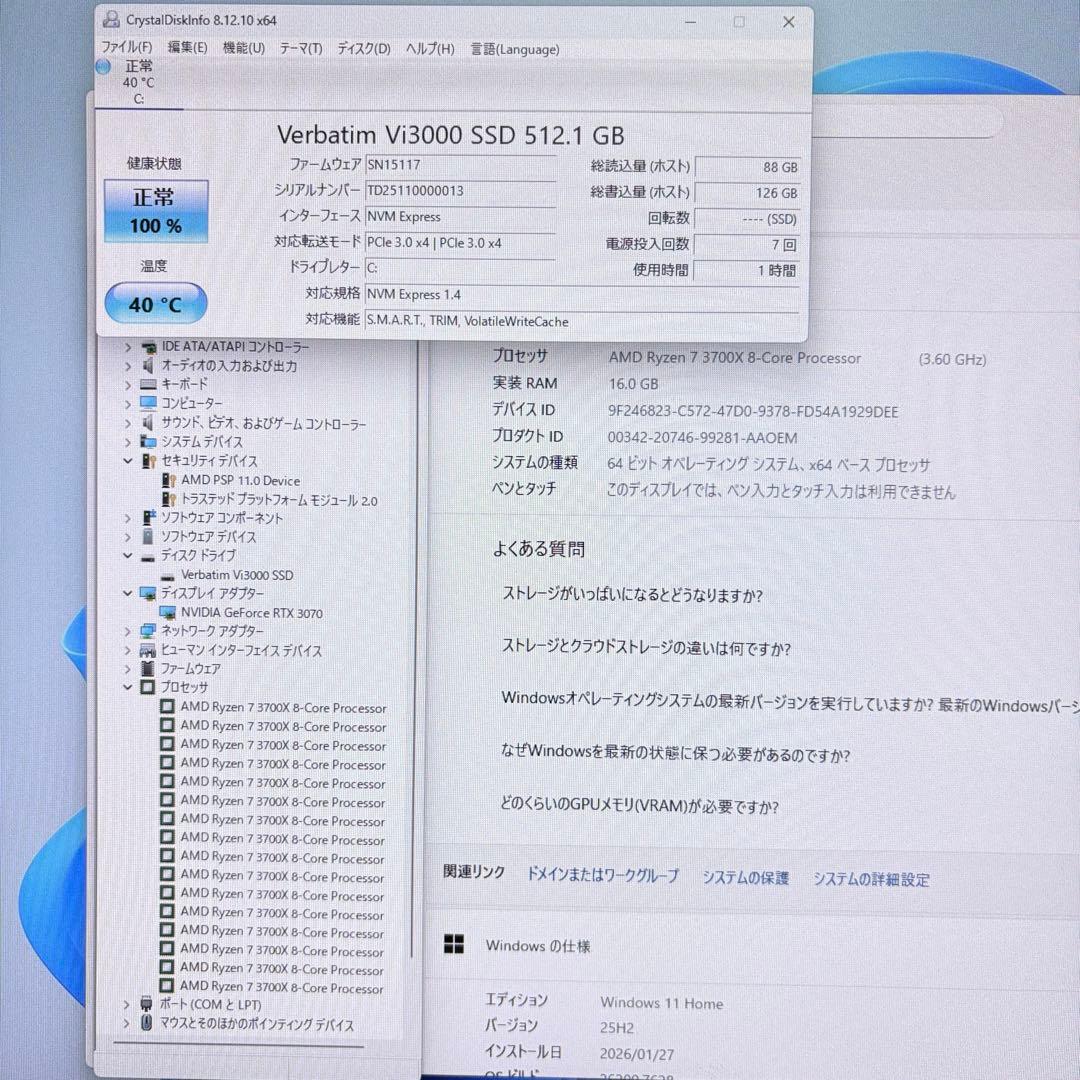The image size is (1080, 1080).
Task: Open the 機能 menu in CrystalDiskInfo
Action: [242, 48]
